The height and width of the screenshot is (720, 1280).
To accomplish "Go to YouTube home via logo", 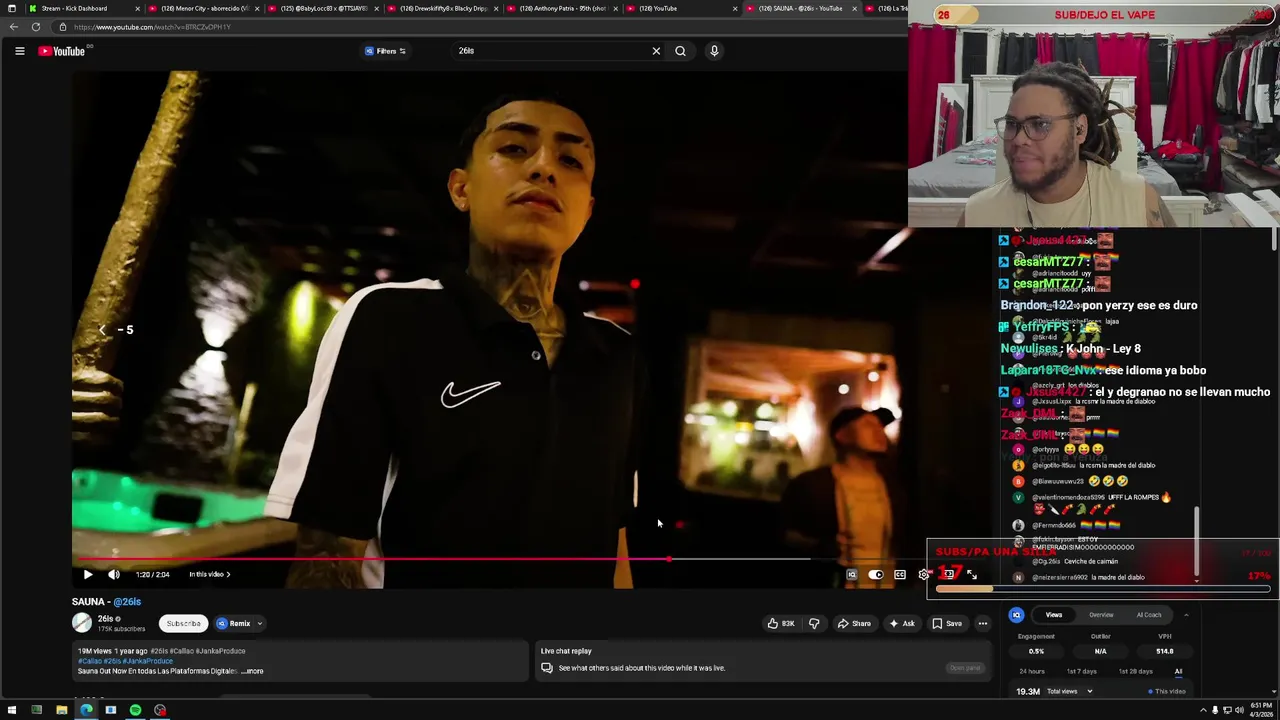I will 62,51.
